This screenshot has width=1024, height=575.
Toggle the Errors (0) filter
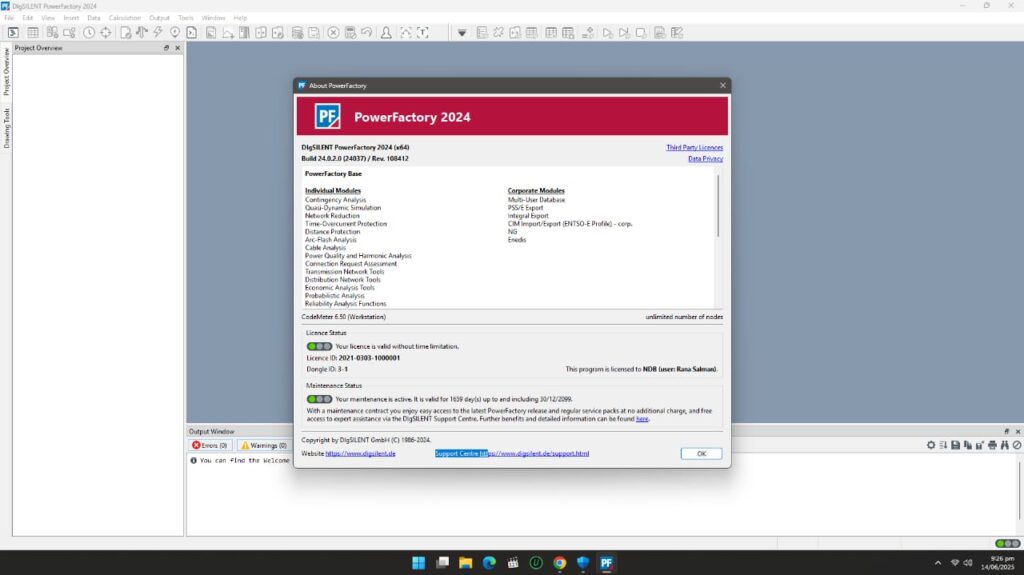tap(210, 445)
